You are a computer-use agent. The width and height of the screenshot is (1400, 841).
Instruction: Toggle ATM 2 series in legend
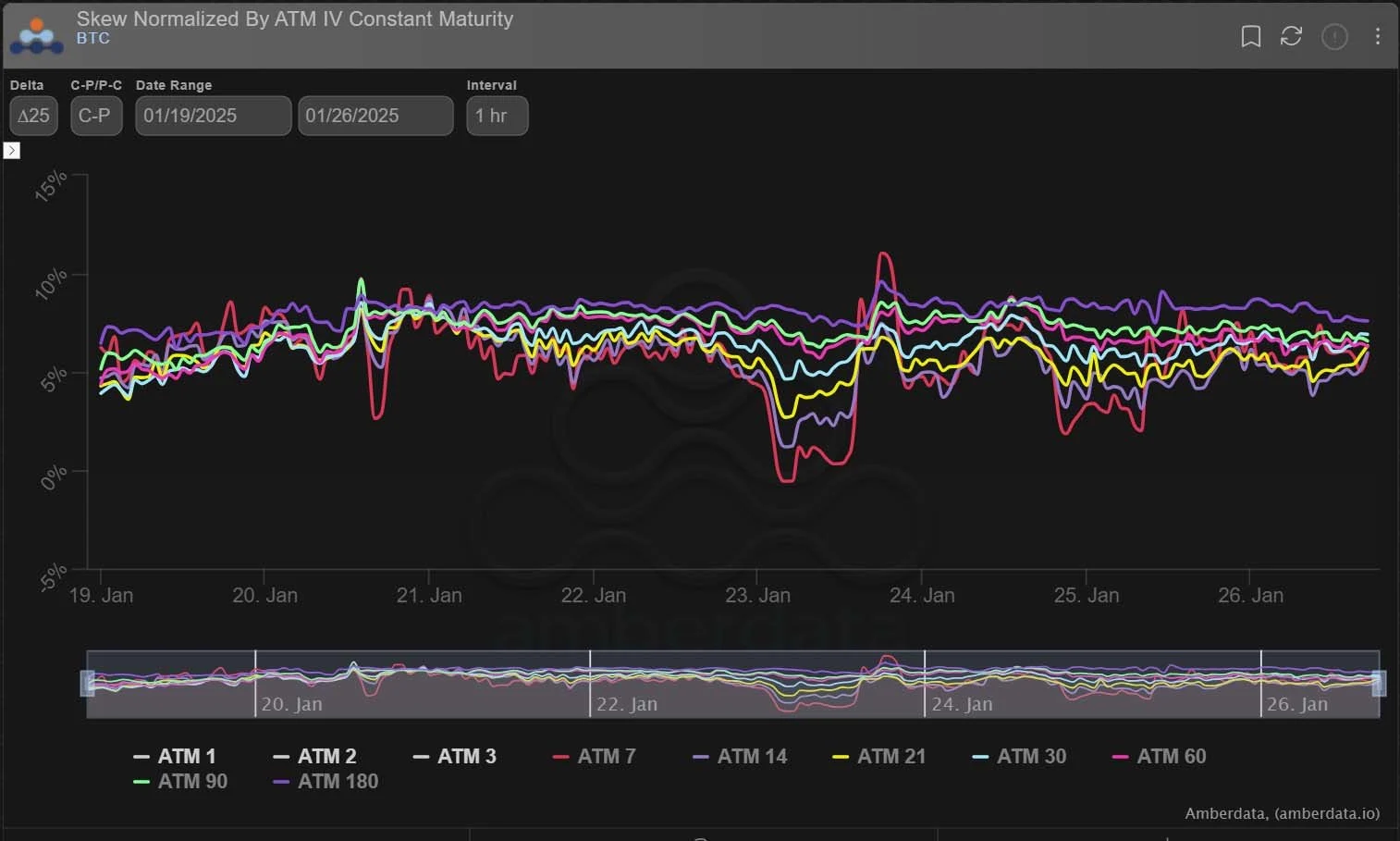[x=314, y=756]
